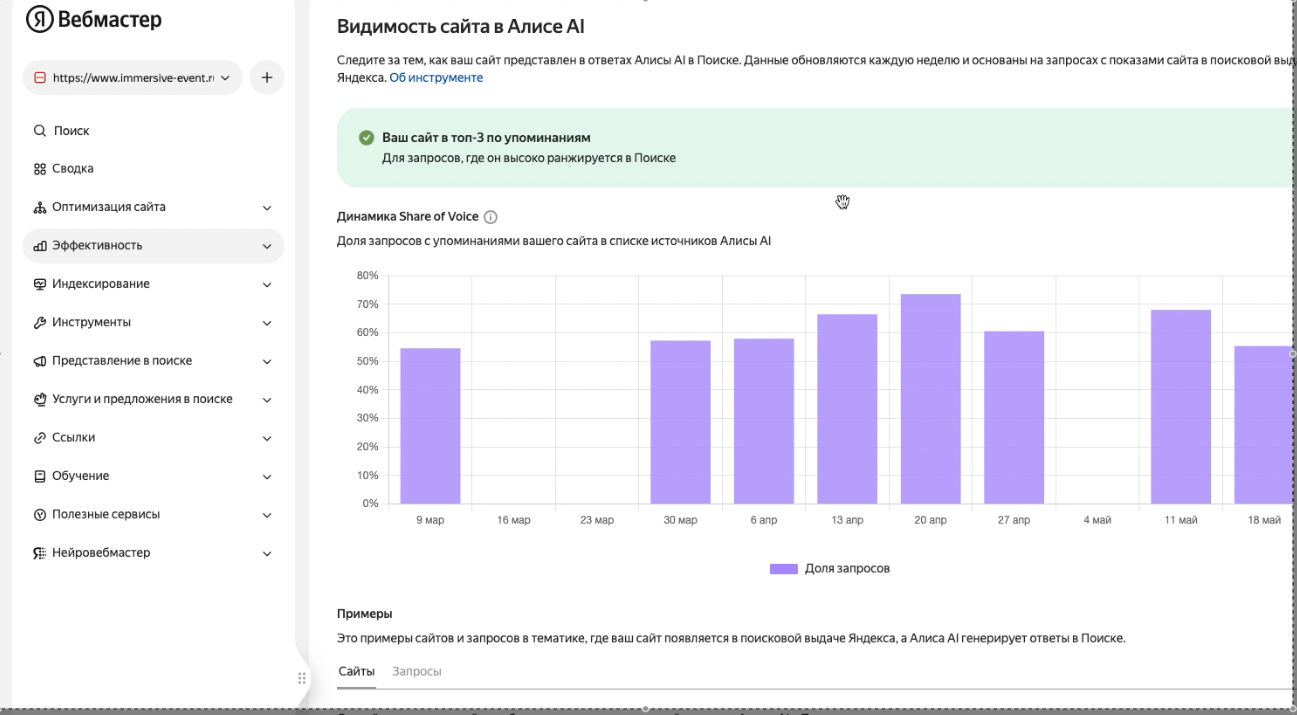Click the red site status icon

pyautogui.click(x=40, y=78)
